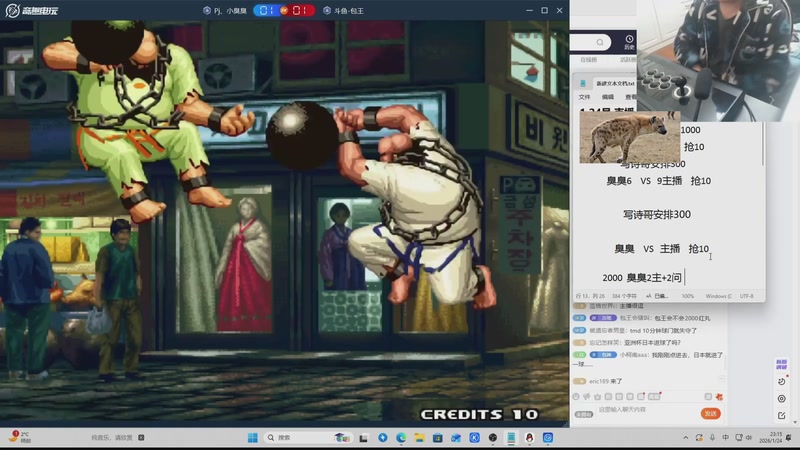Open the 查看 menu in Notepad
This screenshot has width=800, height=450.
tap(631, 97)
